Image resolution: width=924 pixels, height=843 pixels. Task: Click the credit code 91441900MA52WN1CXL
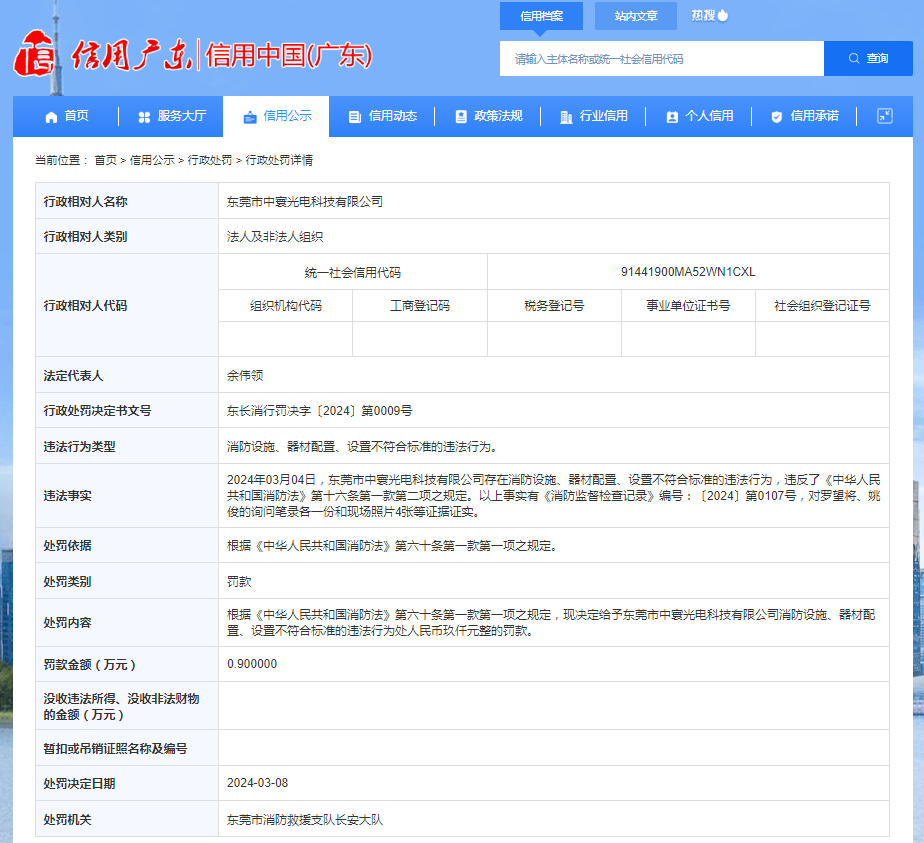click(688, 272)
